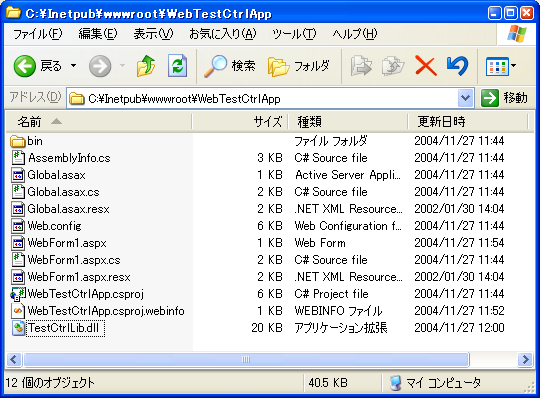
Task: Open the ファイル(F) menu
Action: (x=38, y=34)
